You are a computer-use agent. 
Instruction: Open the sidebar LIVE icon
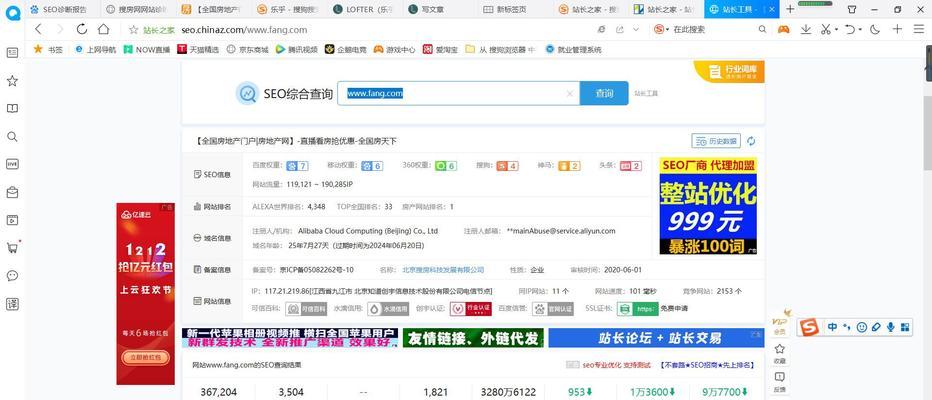coord(12,164)
